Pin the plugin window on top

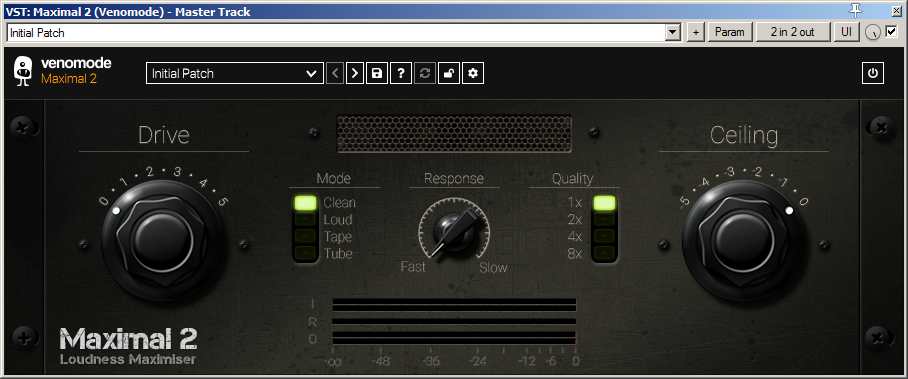click(855, 10)
